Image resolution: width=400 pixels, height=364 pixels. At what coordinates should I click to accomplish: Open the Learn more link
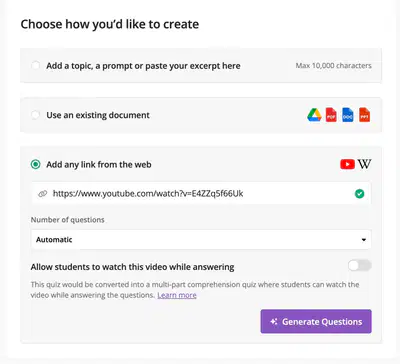(x=177, y=295)
